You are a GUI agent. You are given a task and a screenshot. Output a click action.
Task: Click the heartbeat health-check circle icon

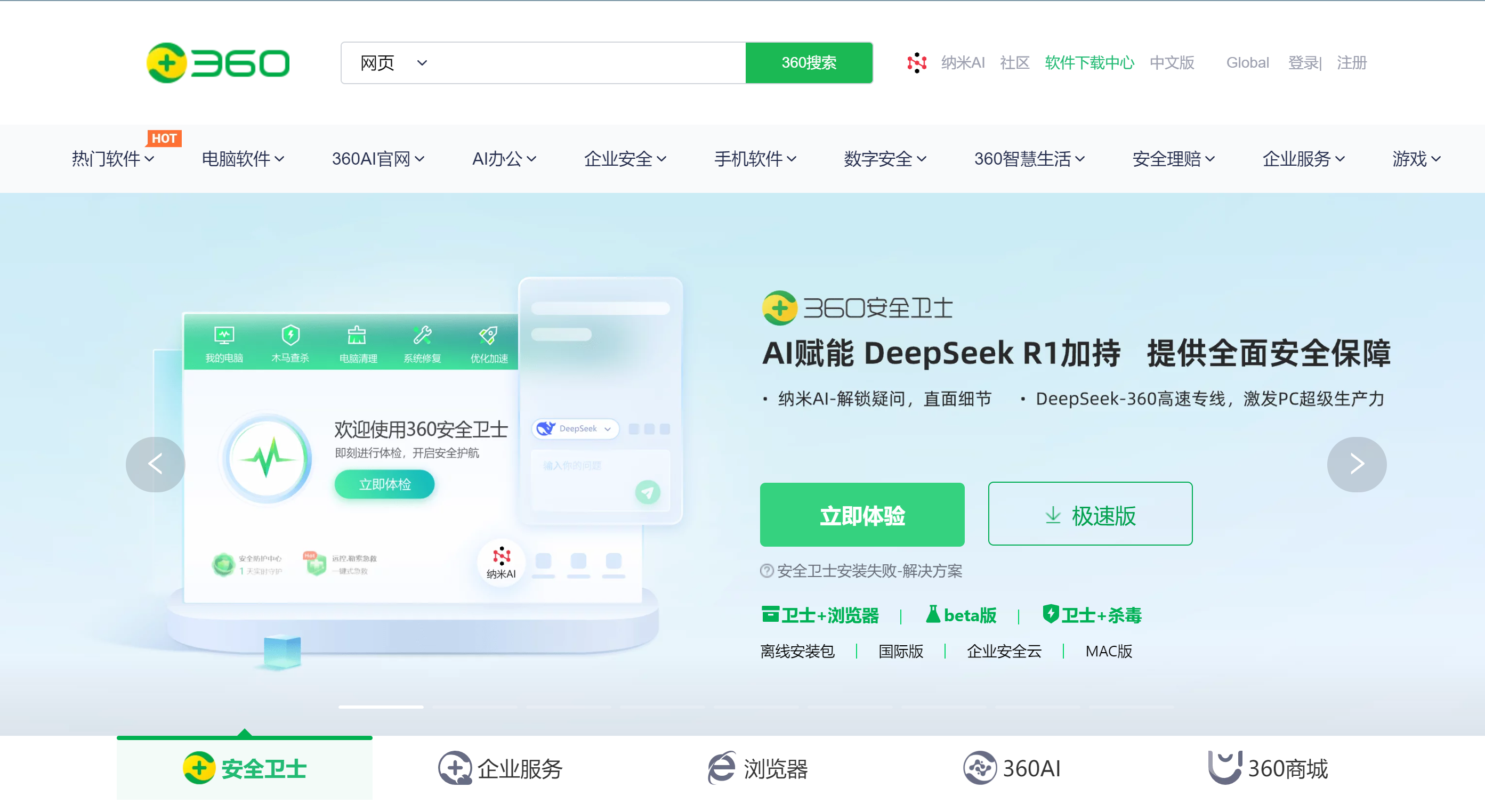(268, 458)
